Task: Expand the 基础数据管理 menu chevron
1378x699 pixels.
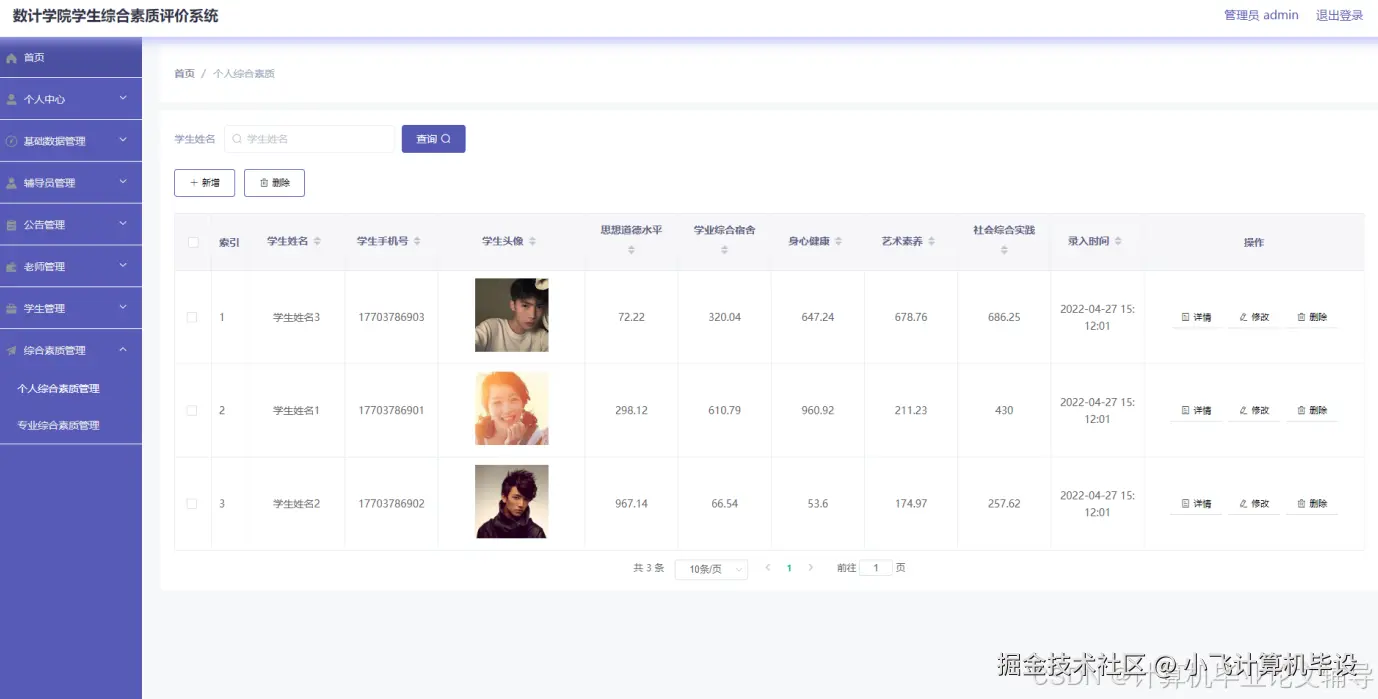Action: (123, 140)
